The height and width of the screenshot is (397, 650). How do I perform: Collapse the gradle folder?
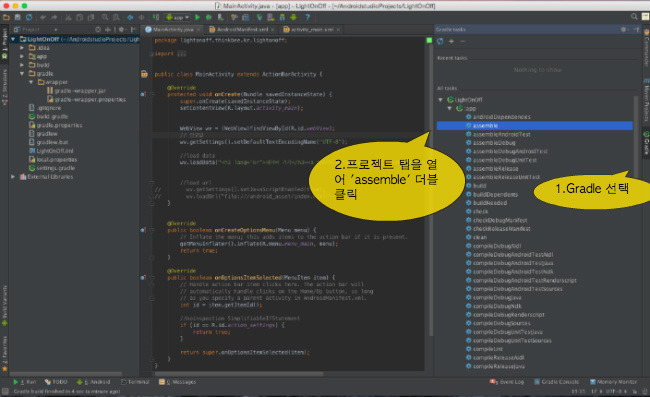22,74
